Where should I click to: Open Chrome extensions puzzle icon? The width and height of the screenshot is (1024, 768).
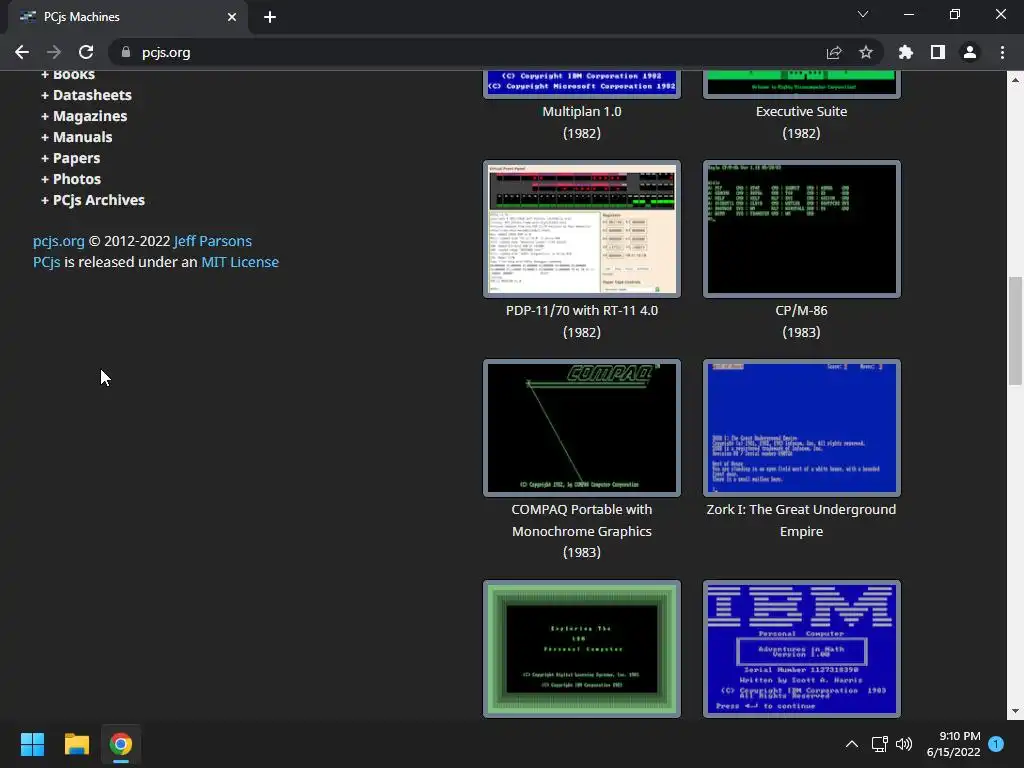click(x=906, y=52)
